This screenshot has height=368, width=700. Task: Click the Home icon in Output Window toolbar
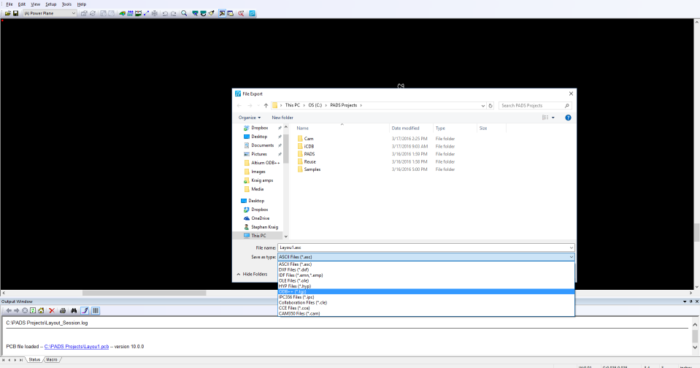pos(41,310)
